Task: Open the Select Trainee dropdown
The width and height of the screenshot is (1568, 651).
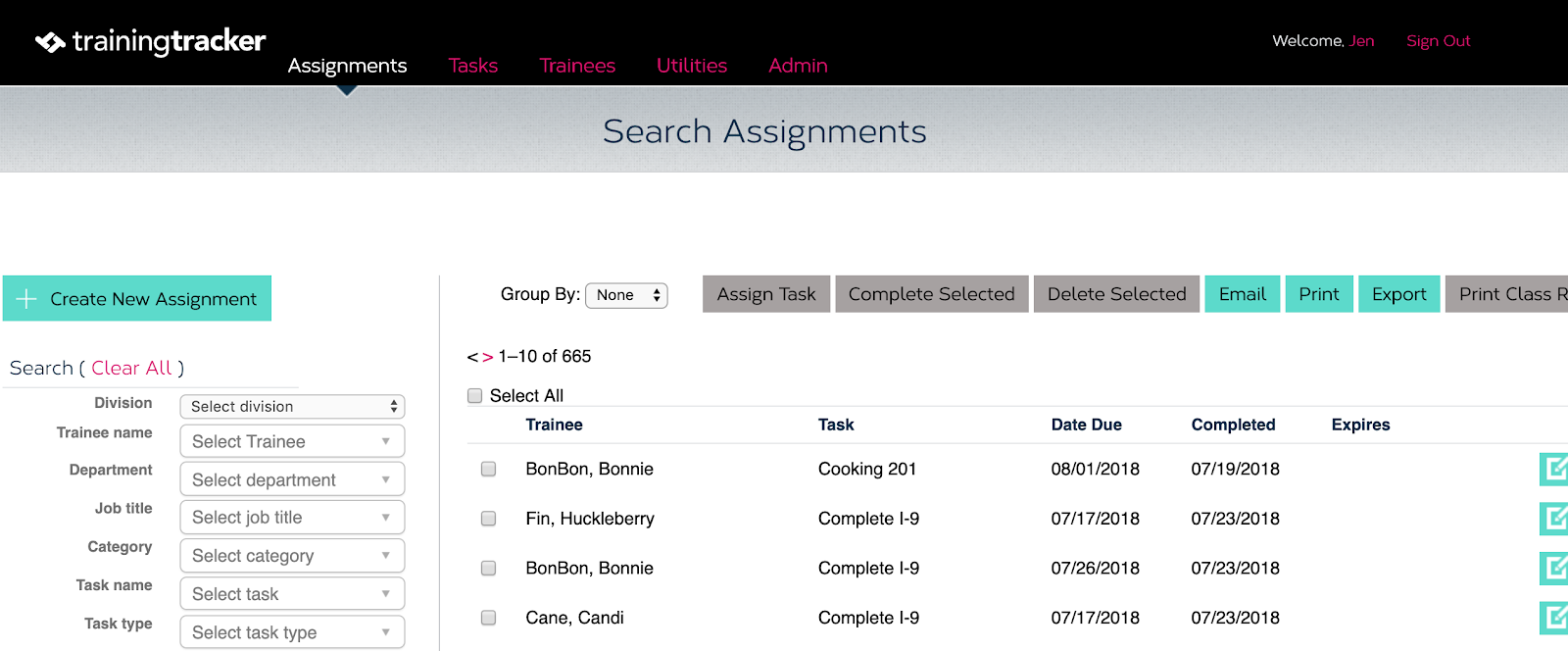Action: pos(292,441)
